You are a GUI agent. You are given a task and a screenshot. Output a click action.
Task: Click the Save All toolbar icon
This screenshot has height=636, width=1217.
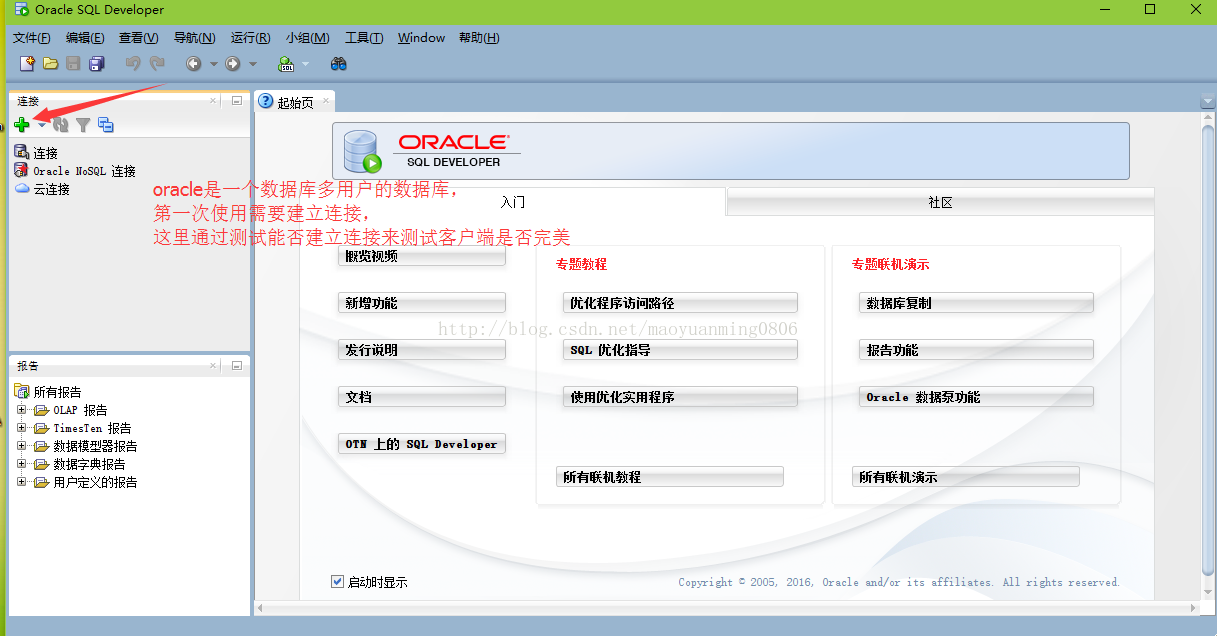(96, 63)
